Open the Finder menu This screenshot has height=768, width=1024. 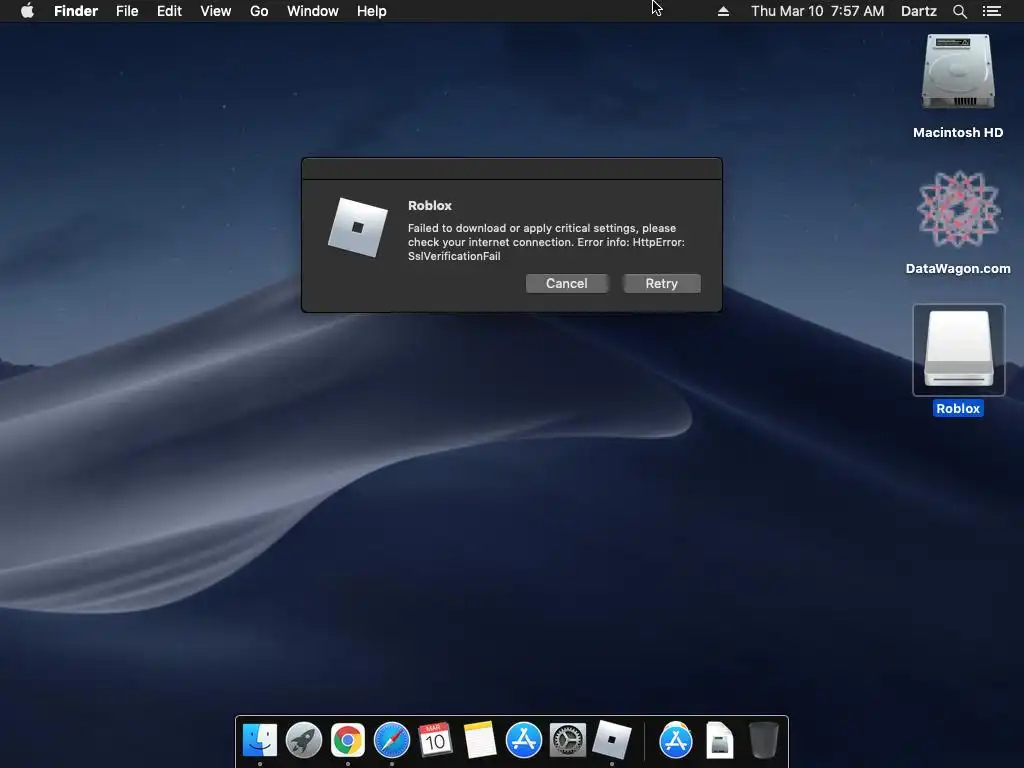[76, 11]
